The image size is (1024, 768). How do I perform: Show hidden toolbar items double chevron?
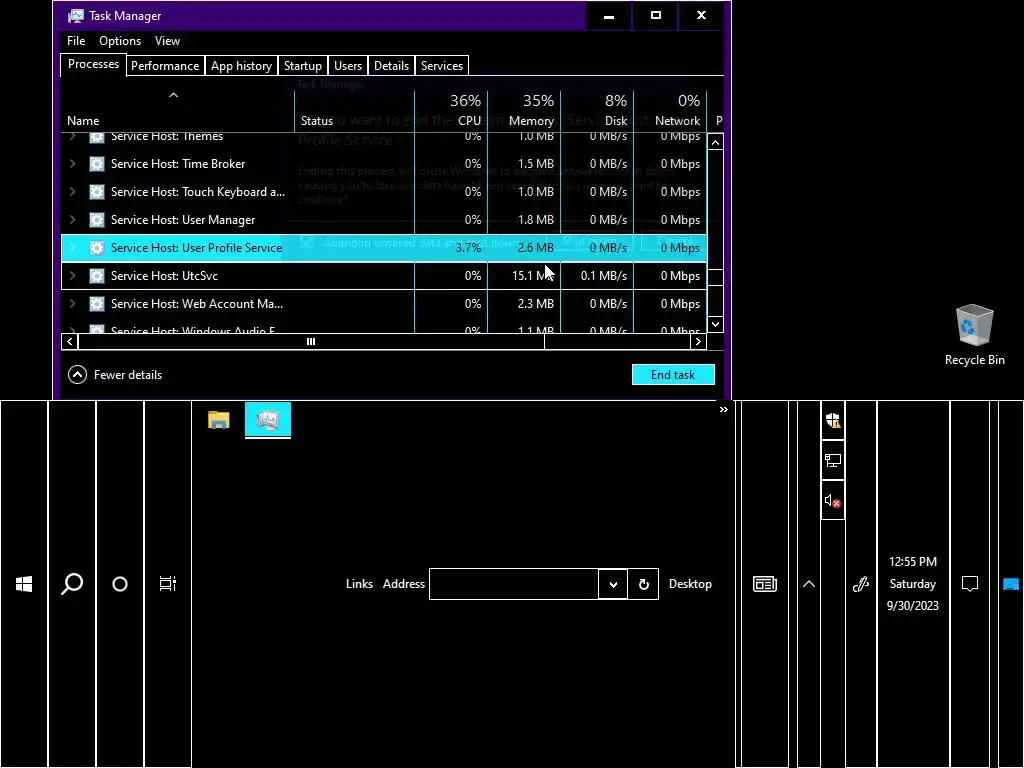click(x=724, y=409)
